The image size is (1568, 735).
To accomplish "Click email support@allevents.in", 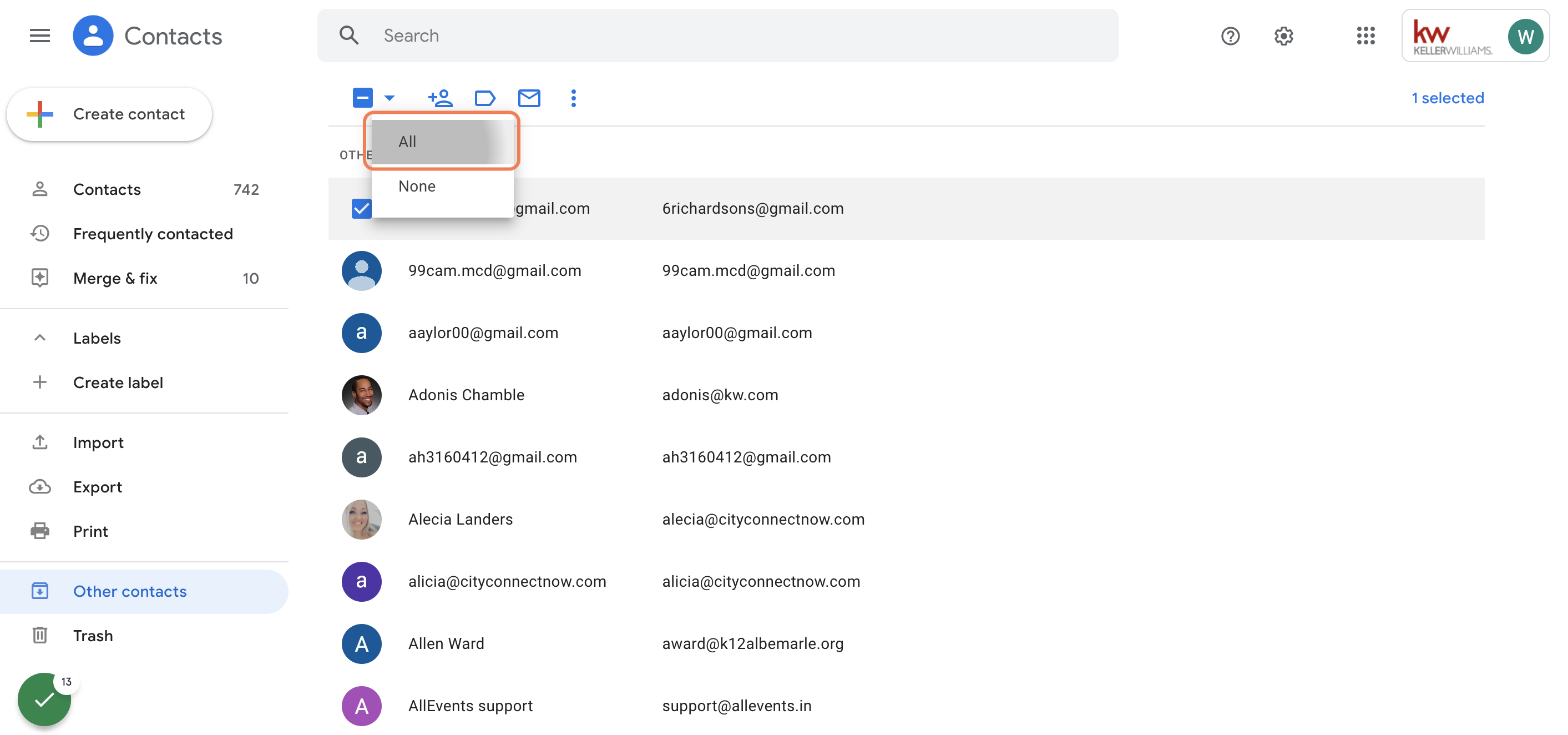I will [x=736, y=705].
